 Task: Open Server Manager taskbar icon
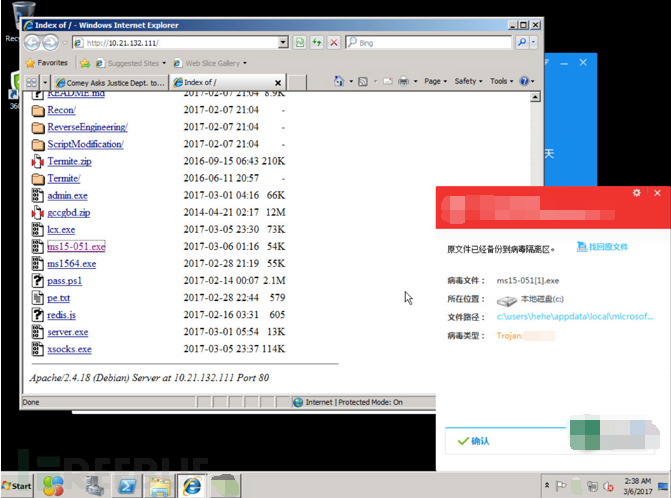[x=95, y=486]
